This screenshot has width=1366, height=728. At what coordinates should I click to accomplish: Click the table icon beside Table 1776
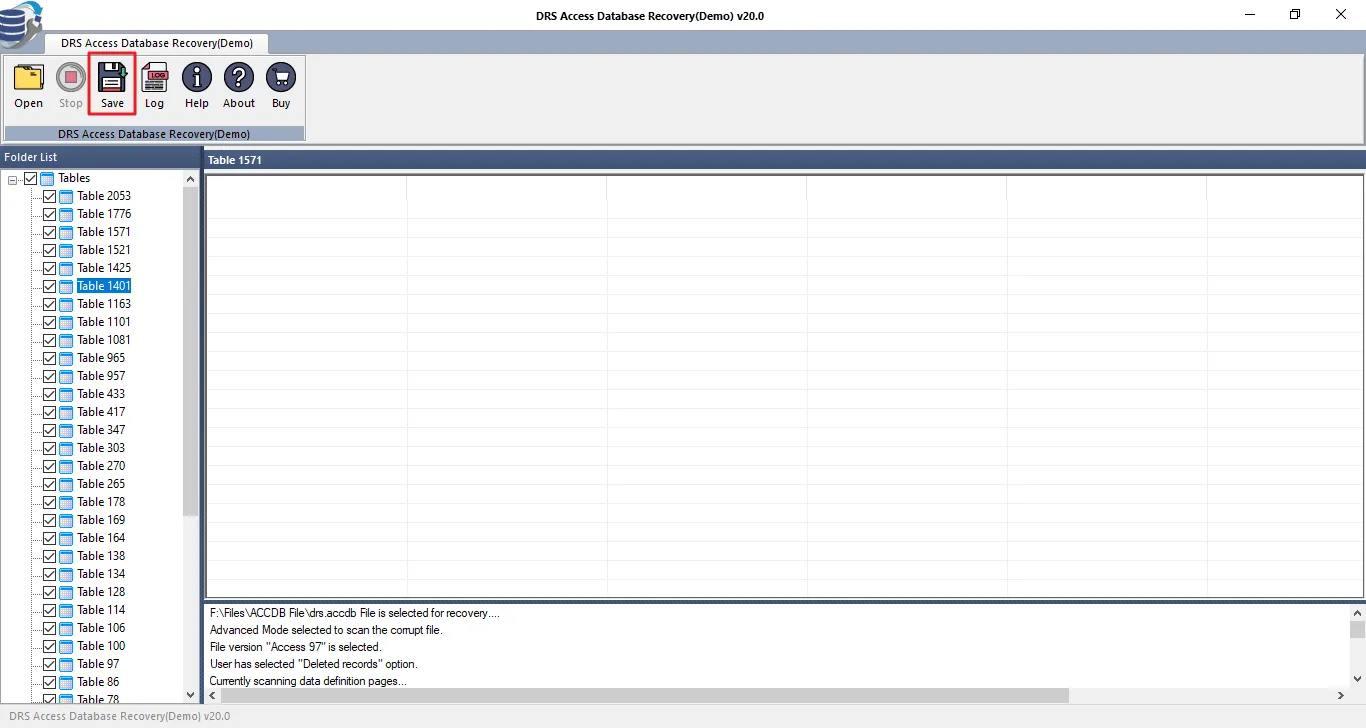66,214
